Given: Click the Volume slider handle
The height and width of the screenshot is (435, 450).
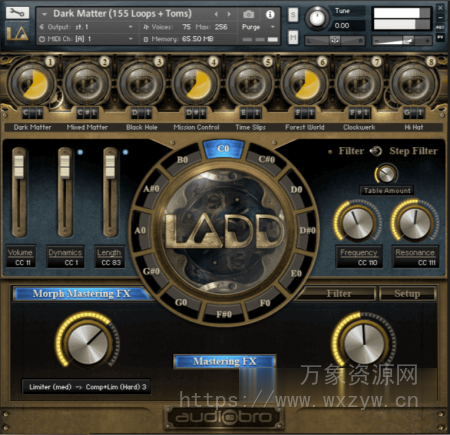Looking at the screenshot, I should 19,166.
